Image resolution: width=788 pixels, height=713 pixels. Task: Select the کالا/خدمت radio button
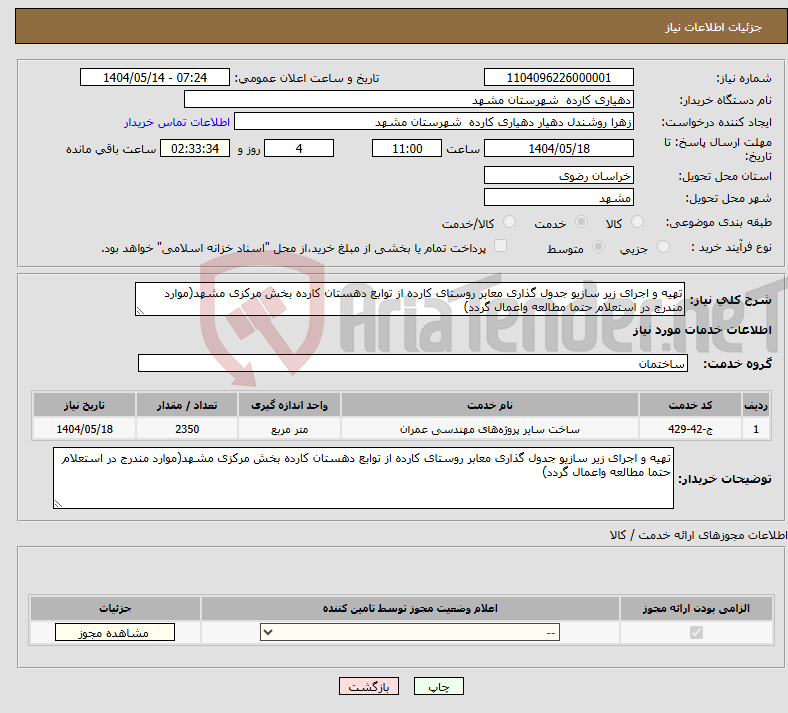510,222
